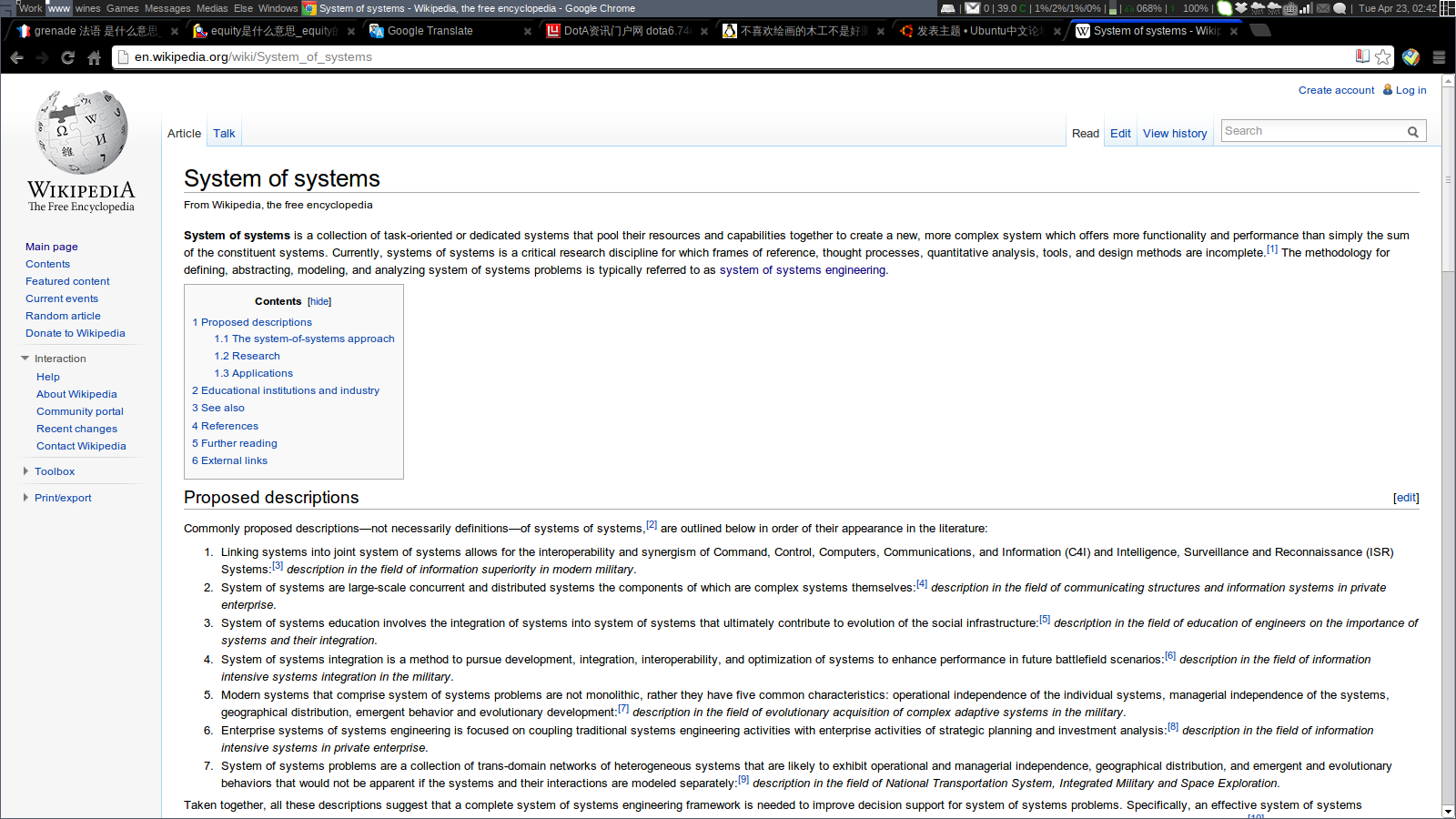Switch to the 'wines' workspace

point(87,8)
